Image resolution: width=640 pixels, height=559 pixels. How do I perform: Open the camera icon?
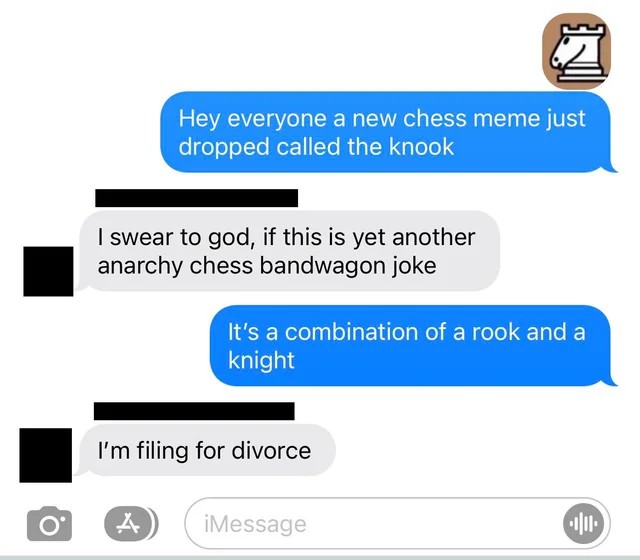pyautogui.click(x=49, y=524)
